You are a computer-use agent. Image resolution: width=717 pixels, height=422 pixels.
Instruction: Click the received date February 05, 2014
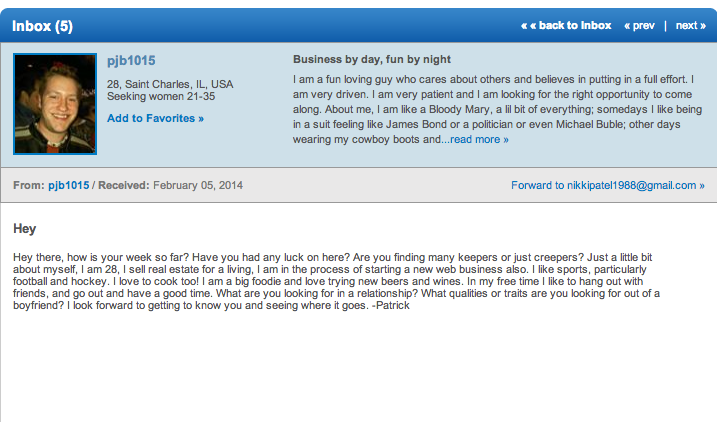[x=198, y=185]
